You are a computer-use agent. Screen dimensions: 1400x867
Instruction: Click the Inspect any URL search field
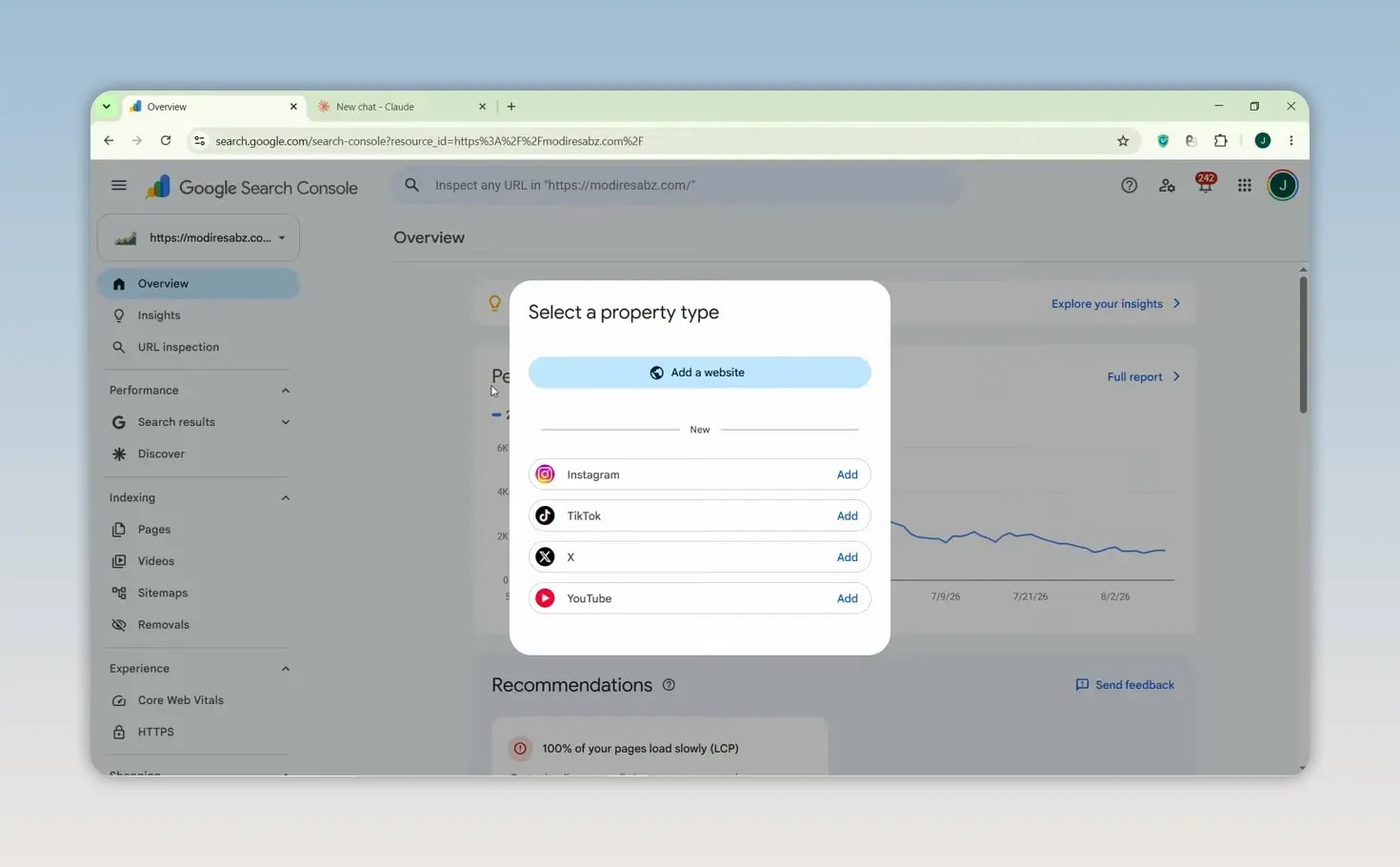point(677,185)
